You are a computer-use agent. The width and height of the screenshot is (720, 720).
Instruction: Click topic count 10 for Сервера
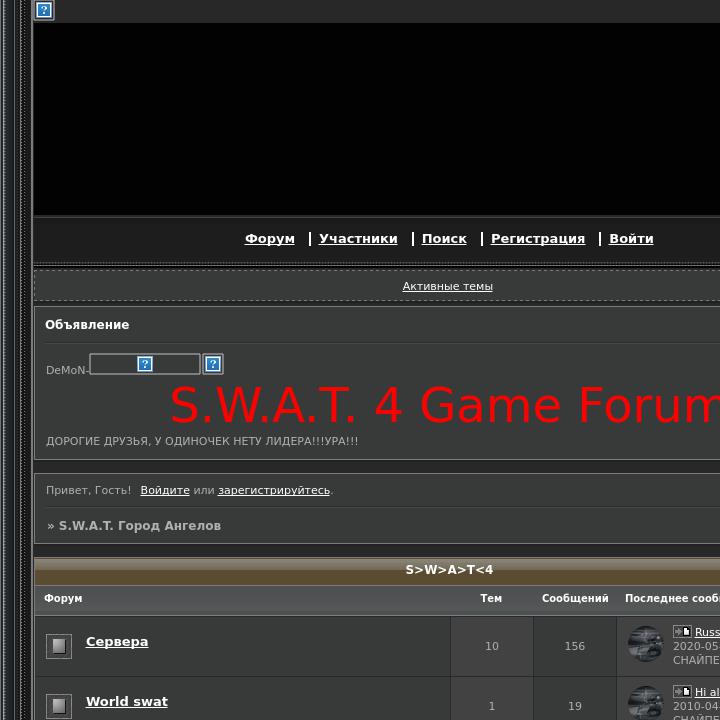(x=492, y=646)
